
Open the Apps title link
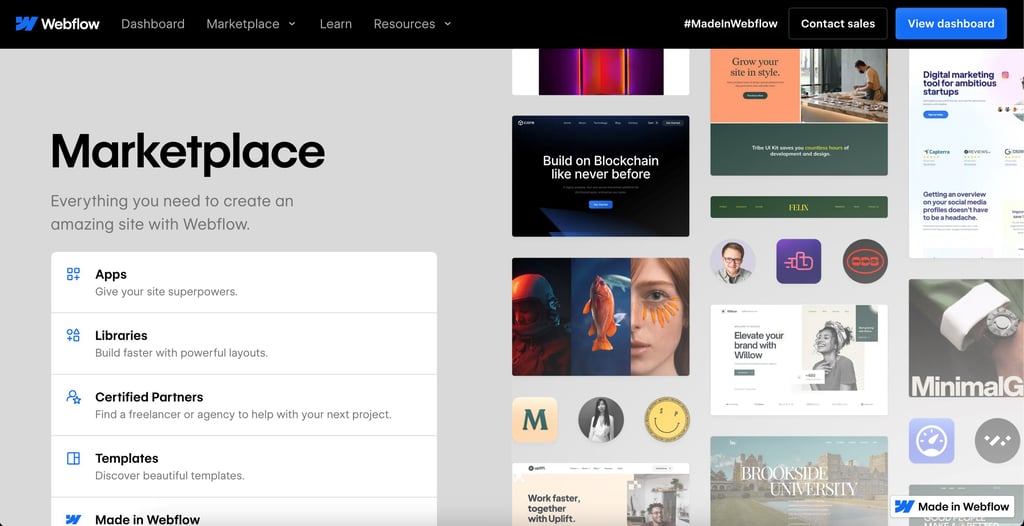click(111, 274)
